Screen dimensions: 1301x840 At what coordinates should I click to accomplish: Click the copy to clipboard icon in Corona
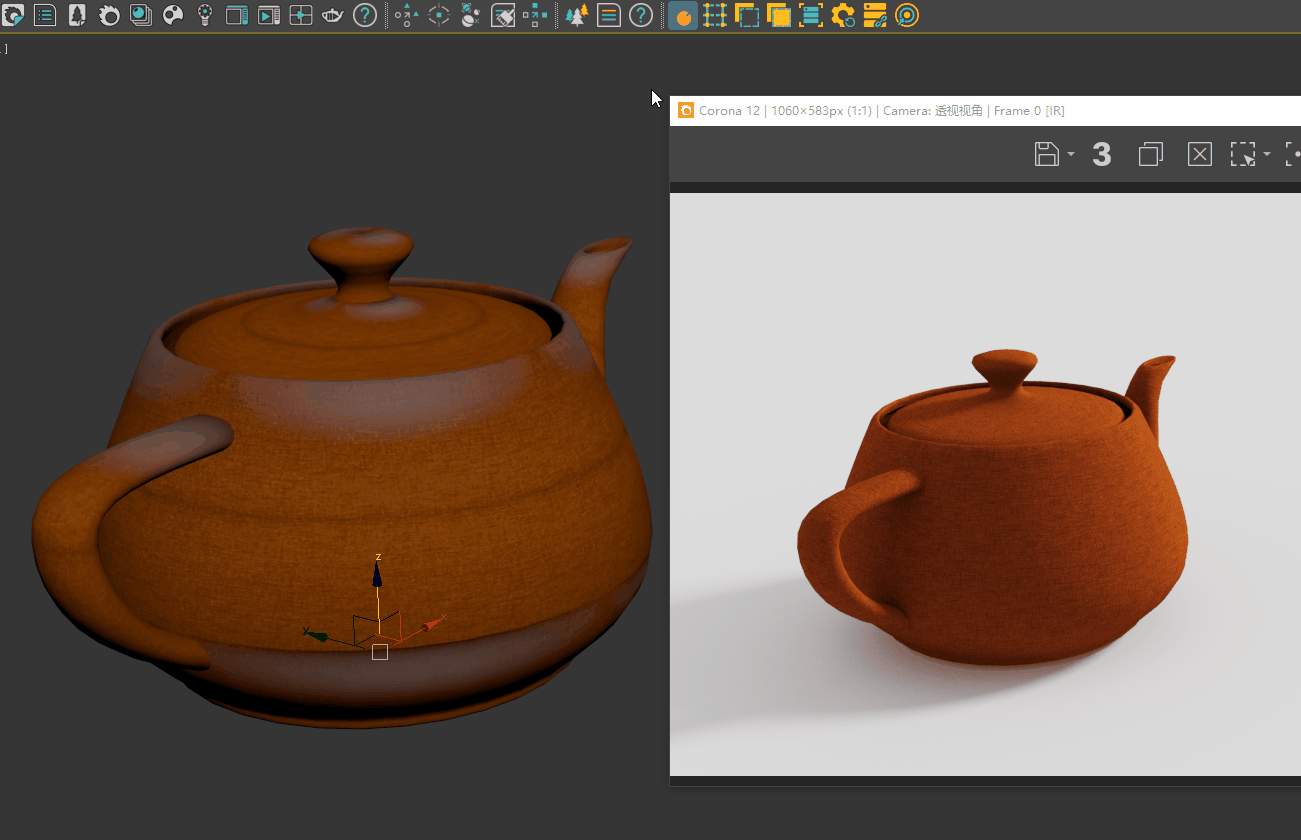coord(1151,154)
